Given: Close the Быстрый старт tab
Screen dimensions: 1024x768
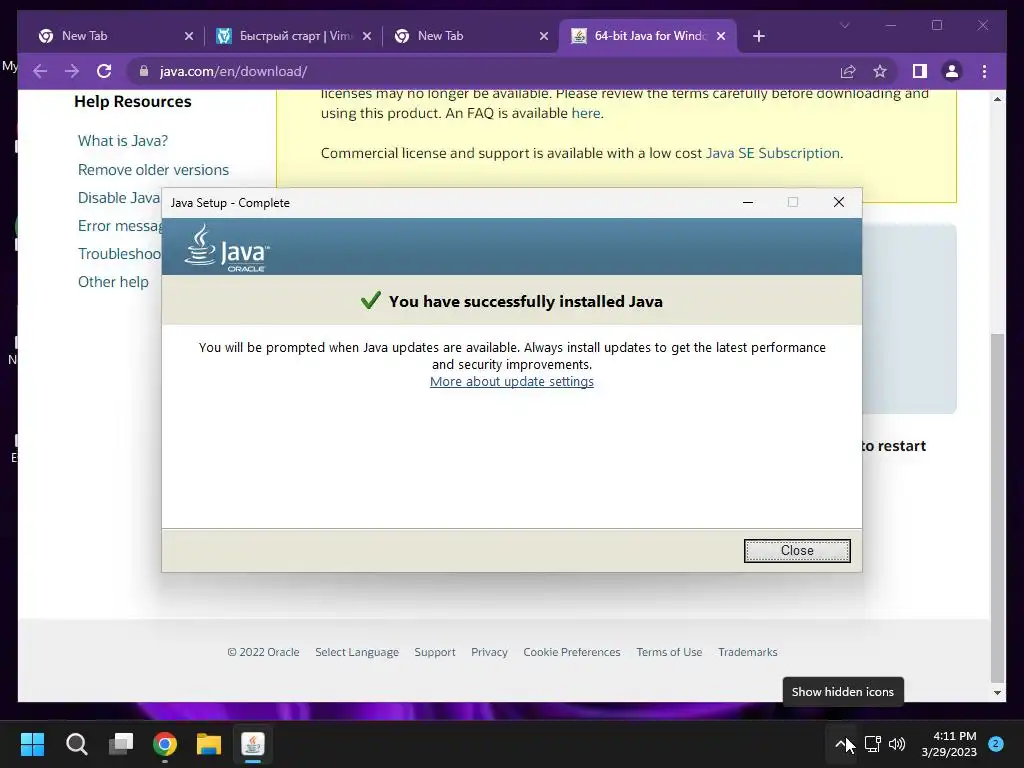Looking at the screenshot, I should pos(367,36).
